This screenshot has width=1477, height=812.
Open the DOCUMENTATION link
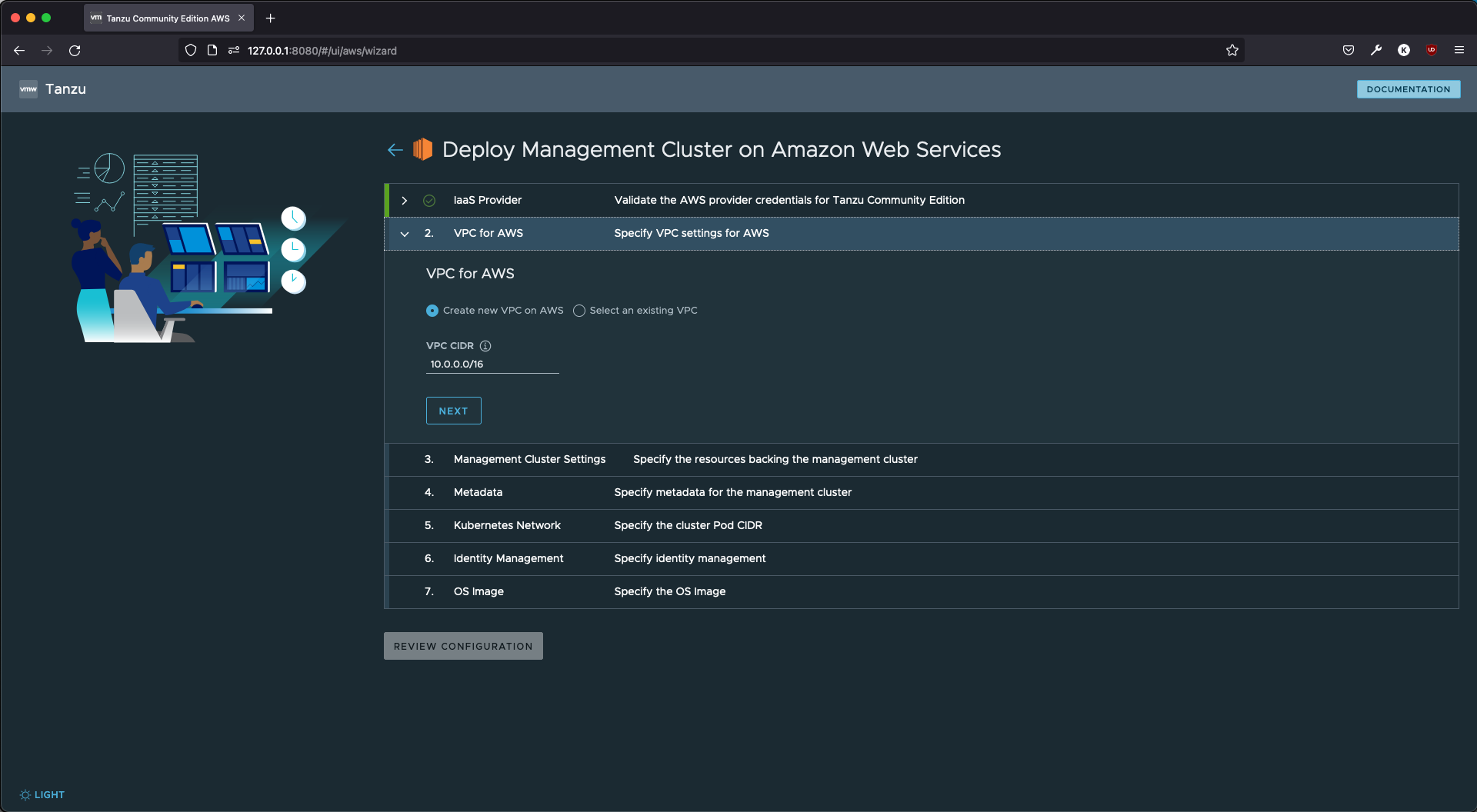[x=1409, y=89]
